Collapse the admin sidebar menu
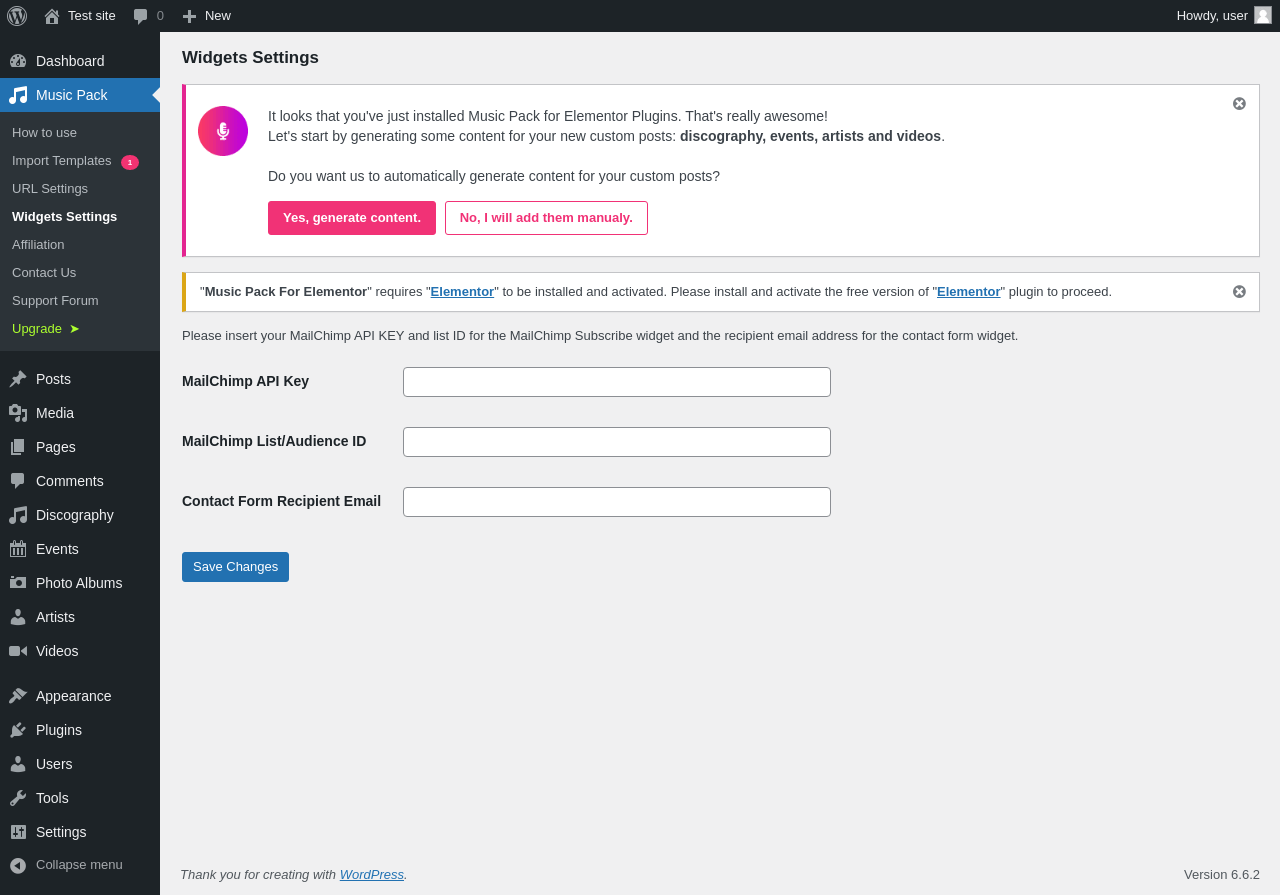1280x895 pixels. [x=80, y=865]
